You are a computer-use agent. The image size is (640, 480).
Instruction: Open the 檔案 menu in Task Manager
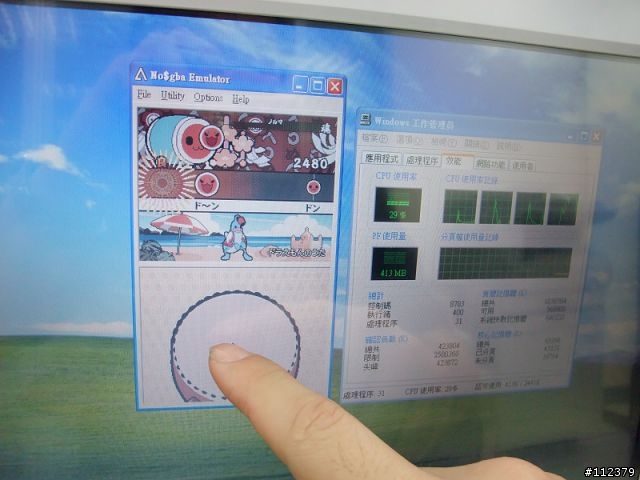pos(375,139)
